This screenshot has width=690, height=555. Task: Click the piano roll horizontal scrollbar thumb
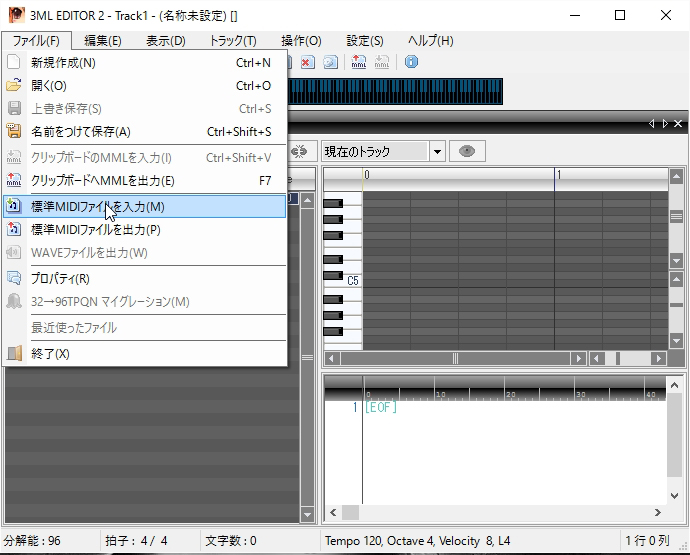coord(455,359)
